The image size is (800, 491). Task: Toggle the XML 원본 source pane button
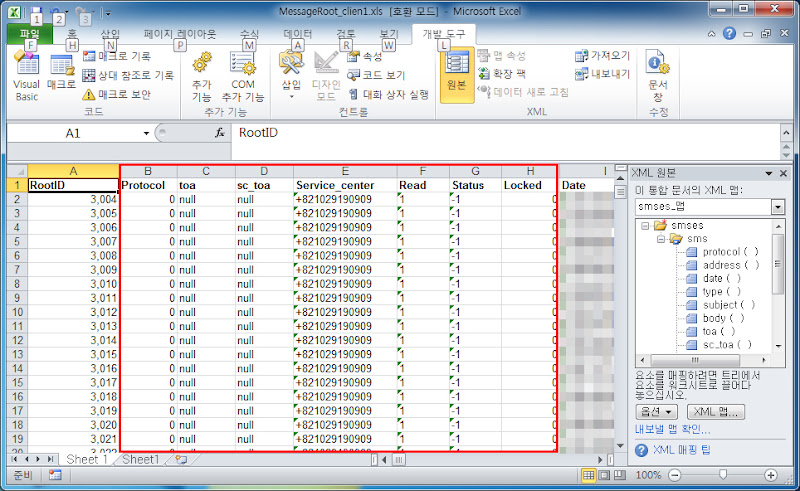point(457,75)
